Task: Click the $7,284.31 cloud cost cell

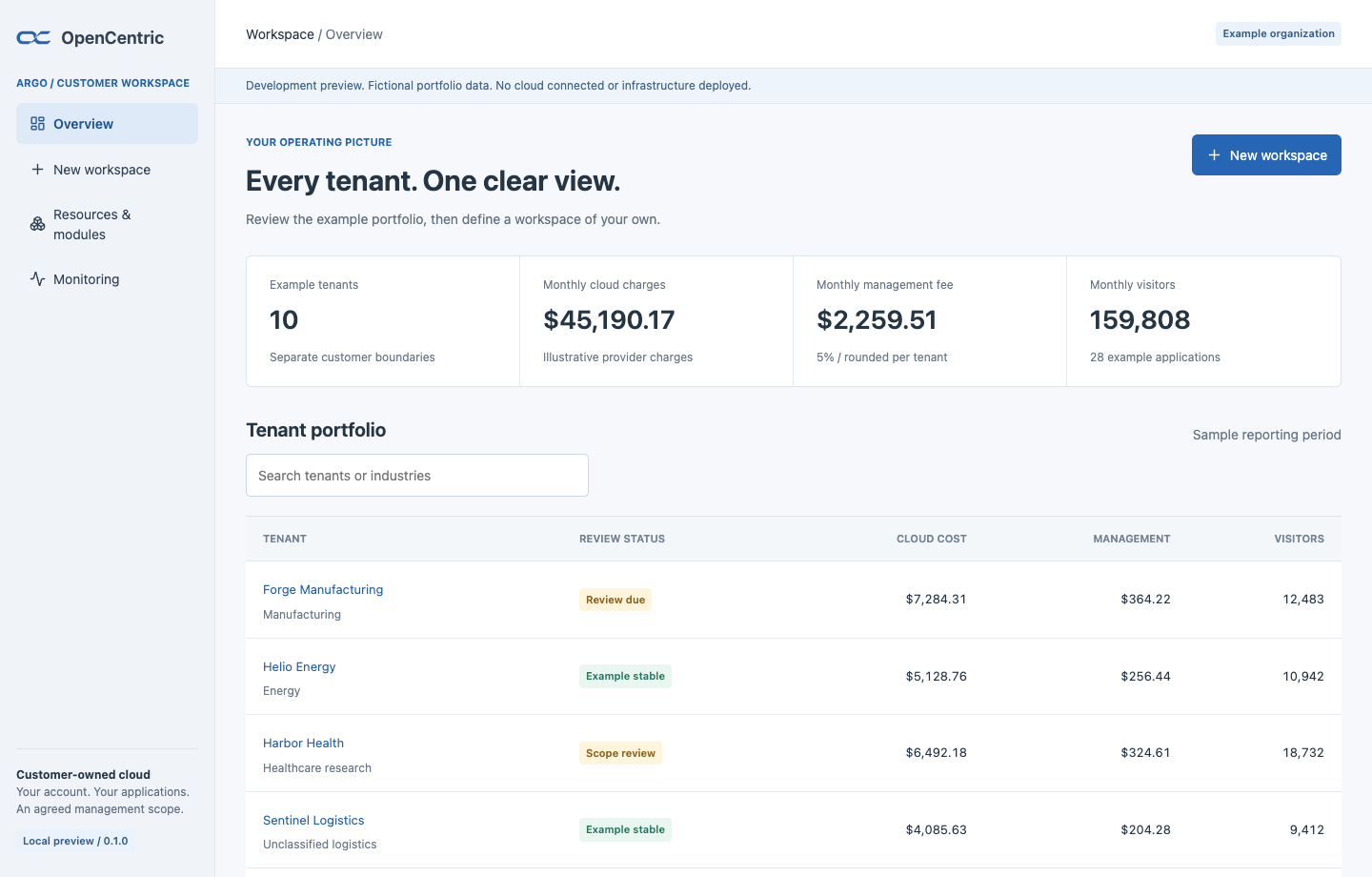Action: (937, 600)
